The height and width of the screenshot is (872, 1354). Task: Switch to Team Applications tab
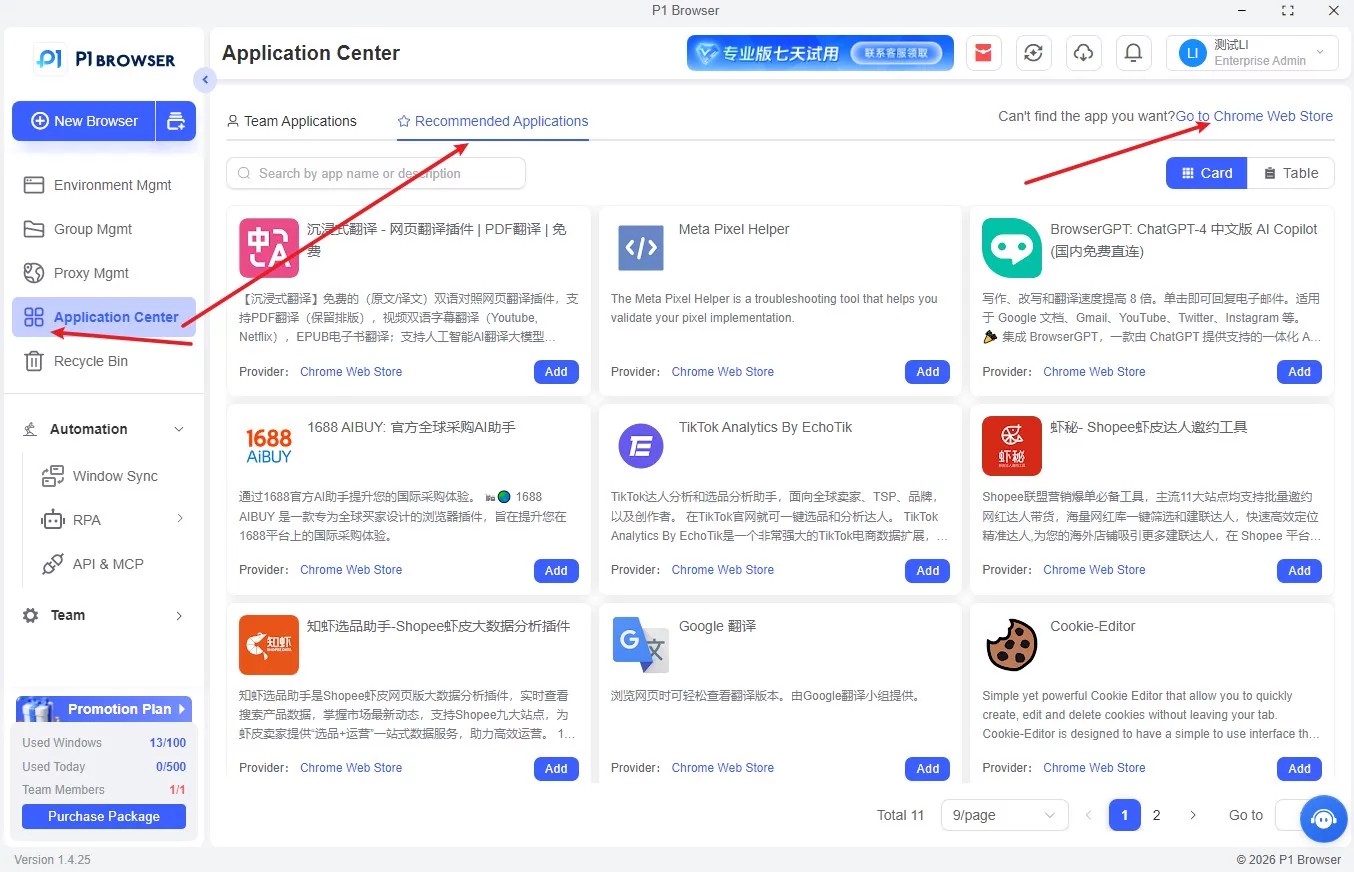(292, 121)
